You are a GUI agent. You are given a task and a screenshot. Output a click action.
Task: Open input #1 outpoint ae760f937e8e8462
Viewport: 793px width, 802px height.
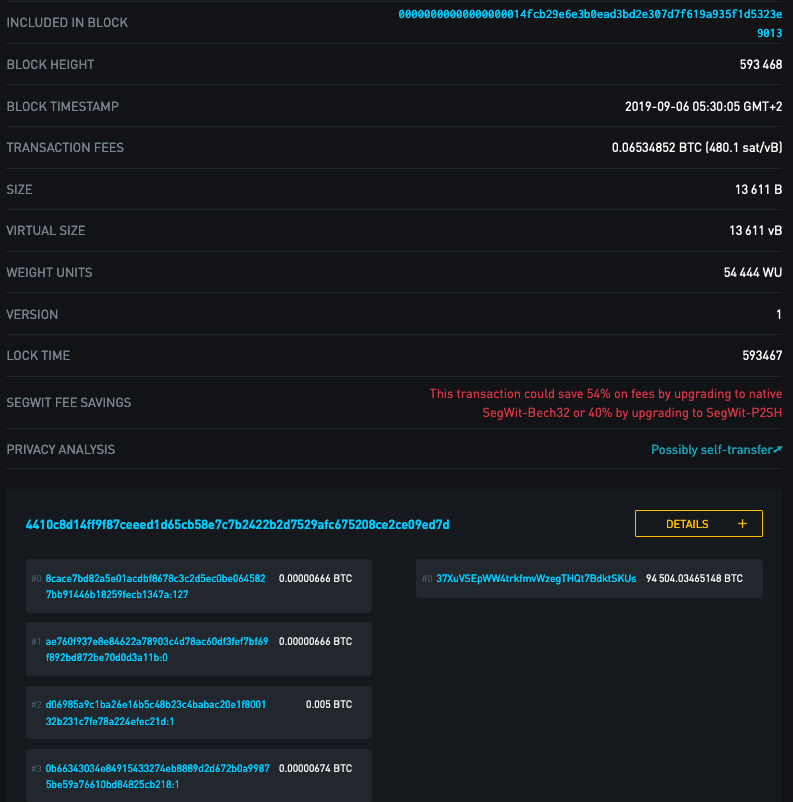(x=157, y=649)
